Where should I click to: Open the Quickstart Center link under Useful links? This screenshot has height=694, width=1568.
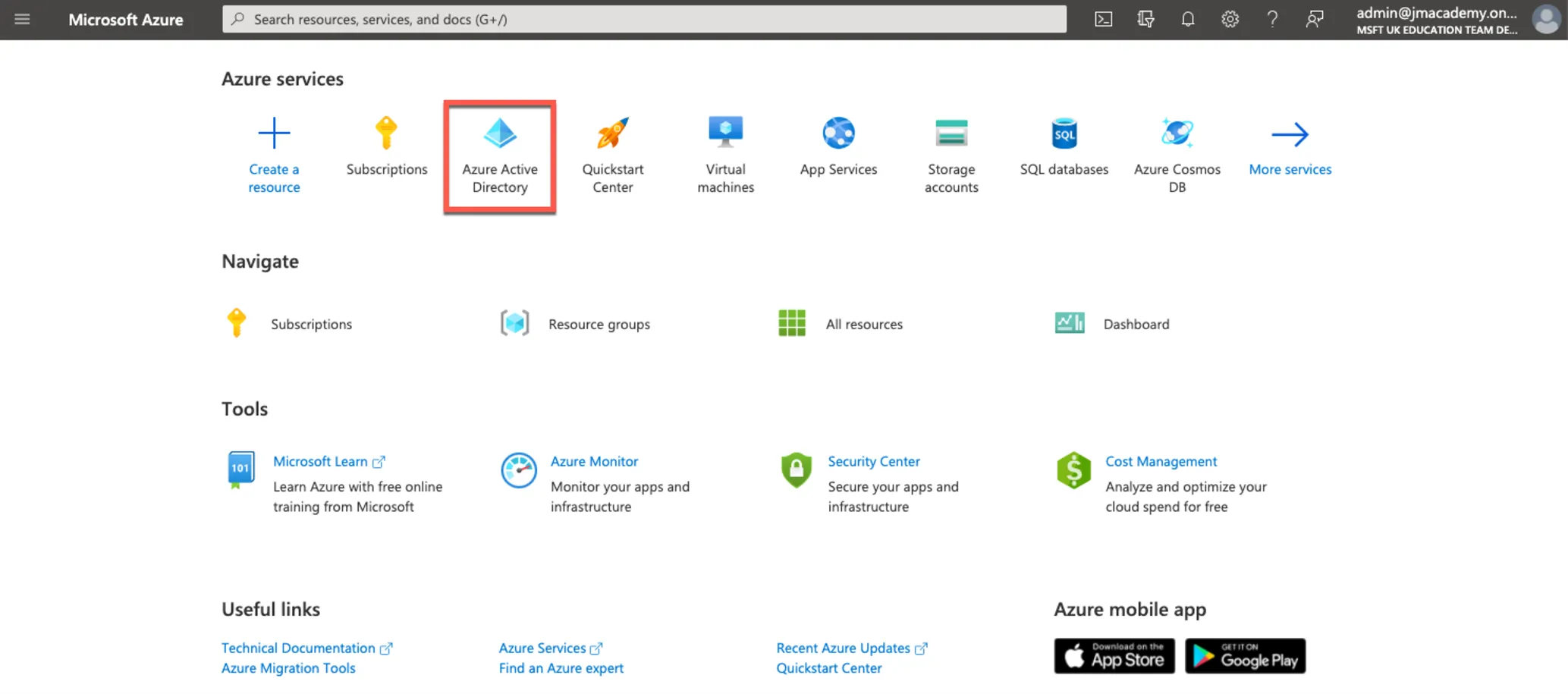click(829, 668)
